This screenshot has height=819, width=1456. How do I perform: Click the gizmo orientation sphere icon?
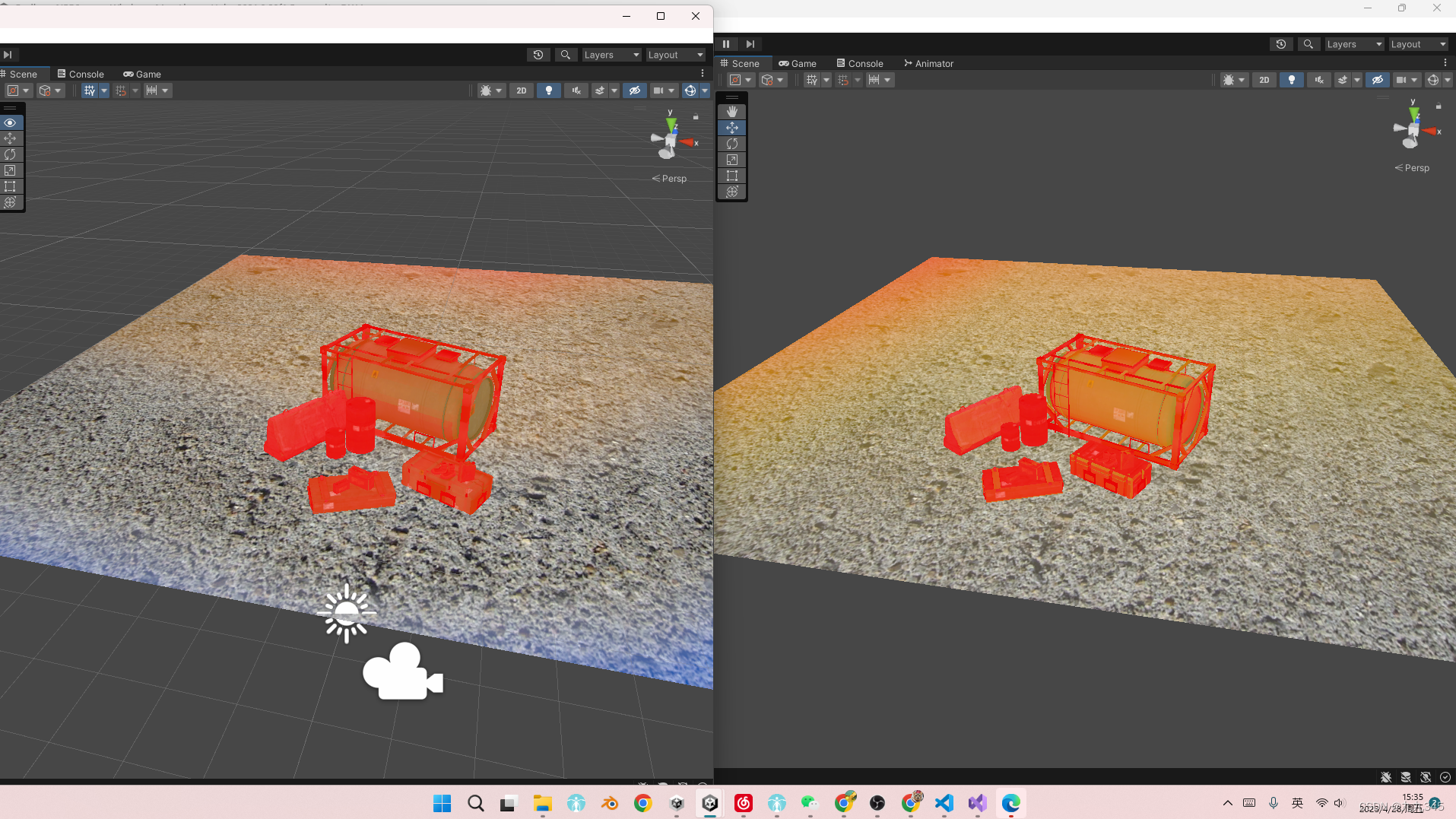[1432, 79]
